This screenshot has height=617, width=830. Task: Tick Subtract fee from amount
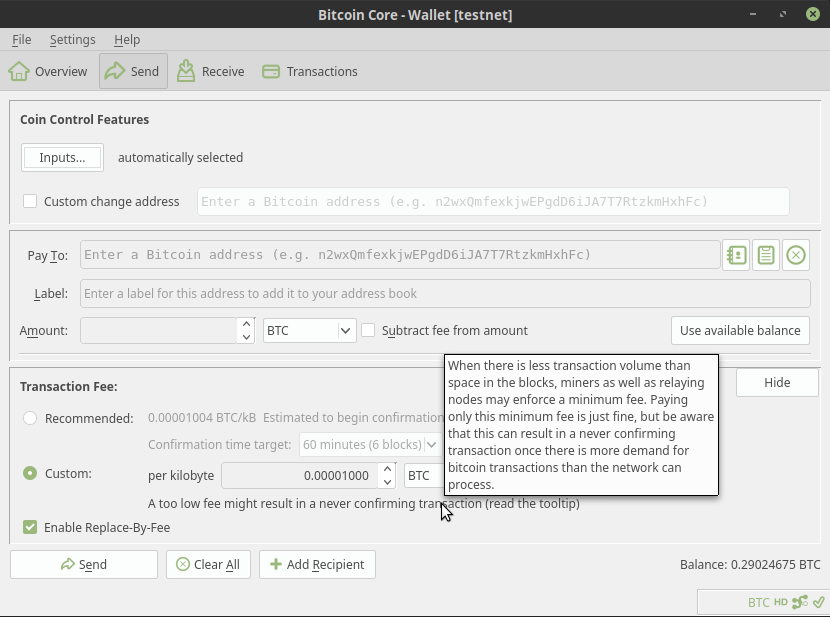[369, 330]
